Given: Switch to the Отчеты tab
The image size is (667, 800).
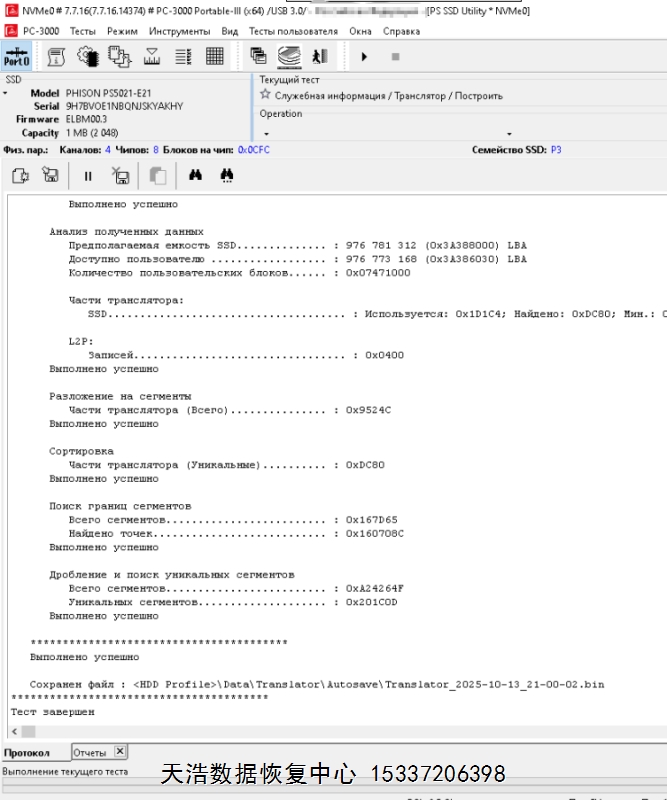Looking at the screenshot, I should pyautogui.click(x=89, y=752).
